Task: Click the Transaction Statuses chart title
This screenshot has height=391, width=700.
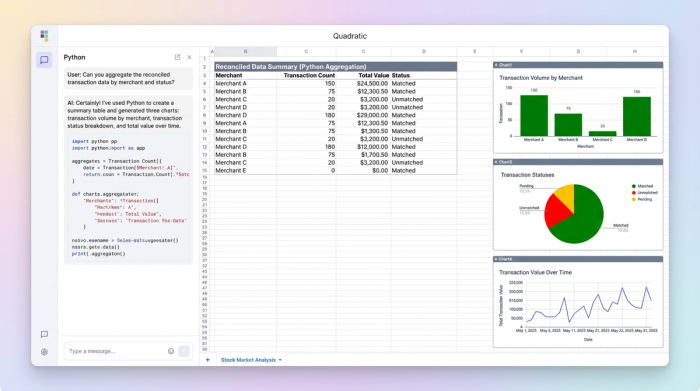Action: (527, 175)
